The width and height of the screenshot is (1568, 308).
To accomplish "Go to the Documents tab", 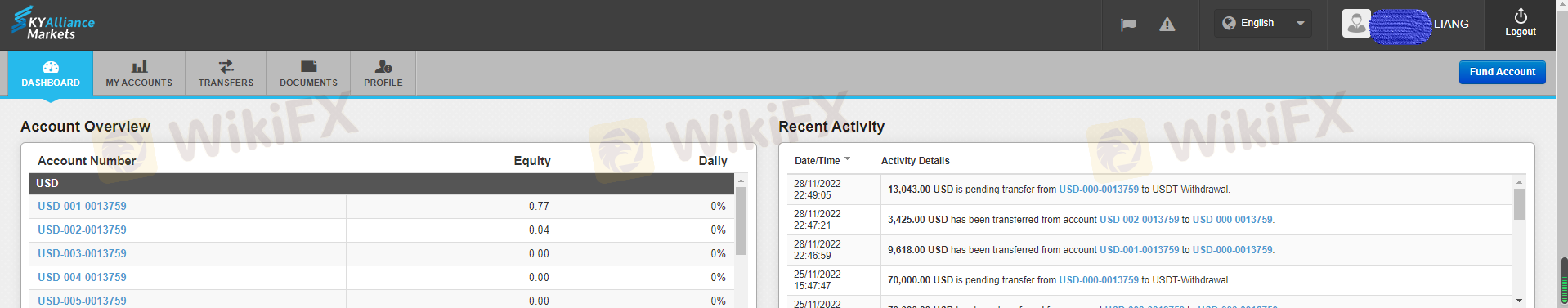I will (308, 73).
